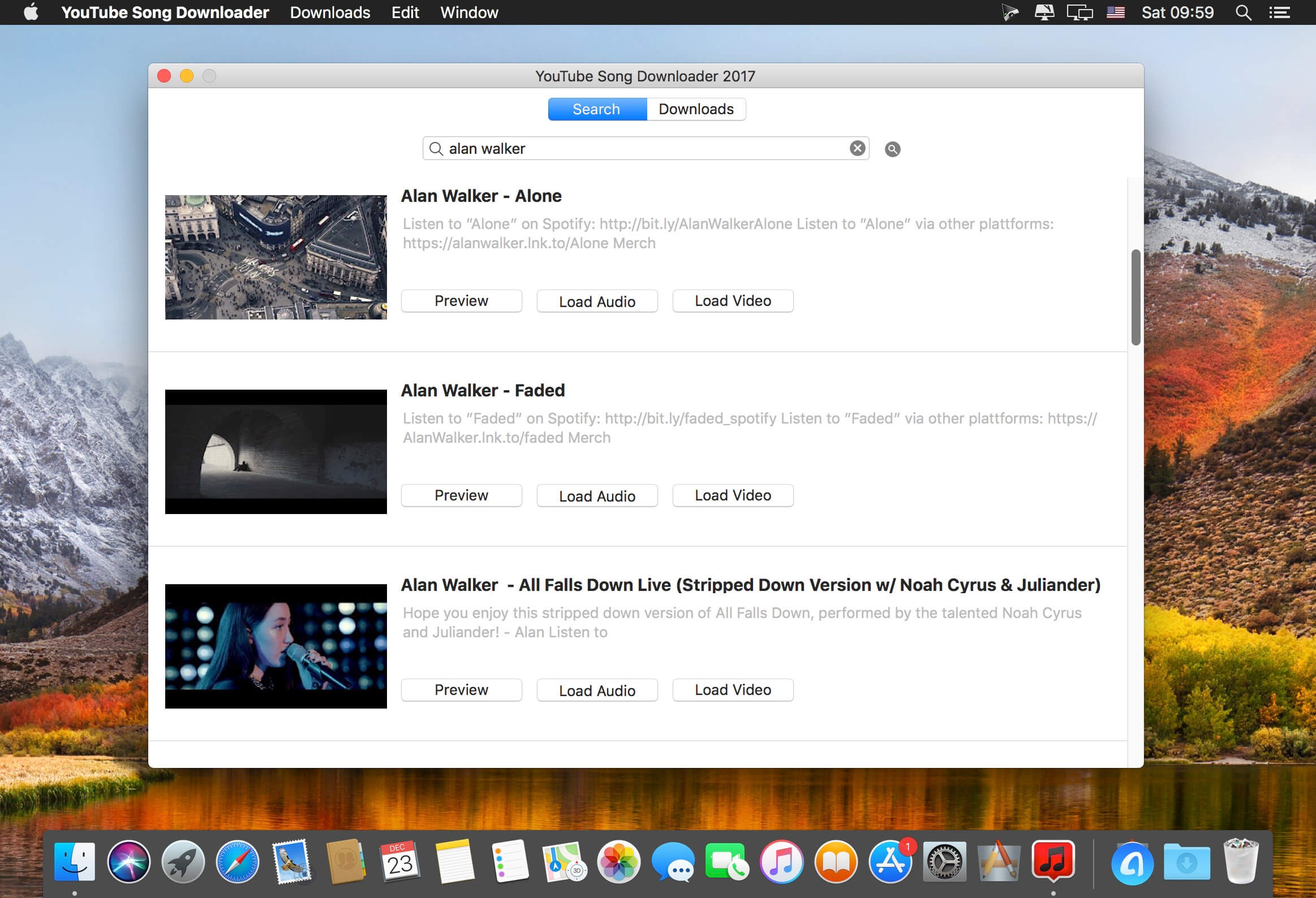This screenshot has width=1316, height=898.
Task: Open the Downloads folder in the Dock
Action: click(1186, 862)
